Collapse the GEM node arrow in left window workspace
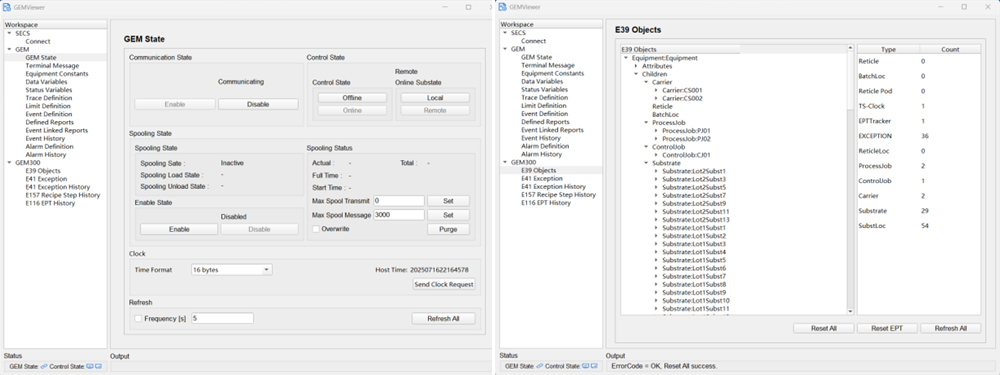The height and width of the screenshot is (375, 1000). 9,49
